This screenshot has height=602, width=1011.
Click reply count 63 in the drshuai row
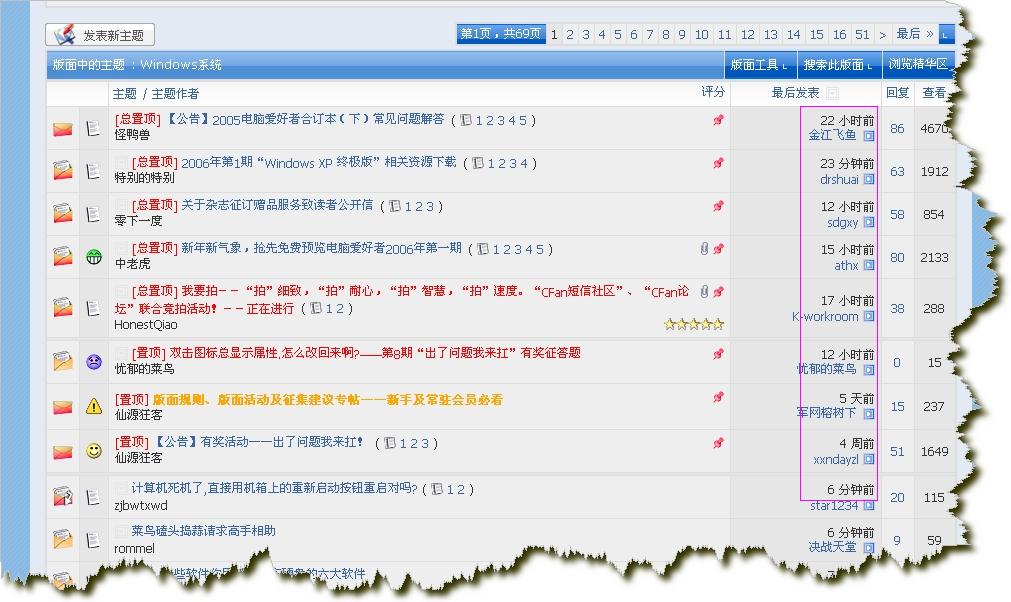point(897,171)
